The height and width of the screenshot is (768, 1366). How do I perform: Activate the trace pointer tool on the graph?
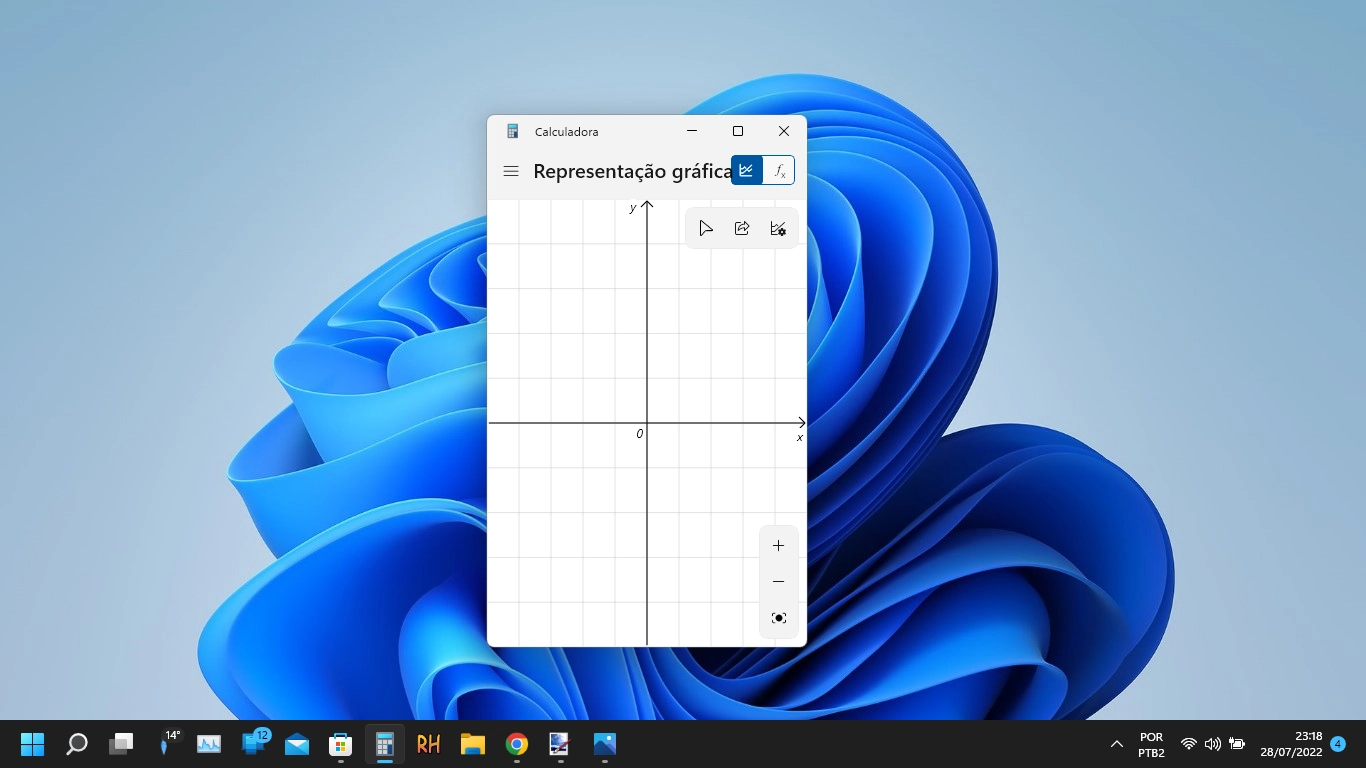[706, 228]
